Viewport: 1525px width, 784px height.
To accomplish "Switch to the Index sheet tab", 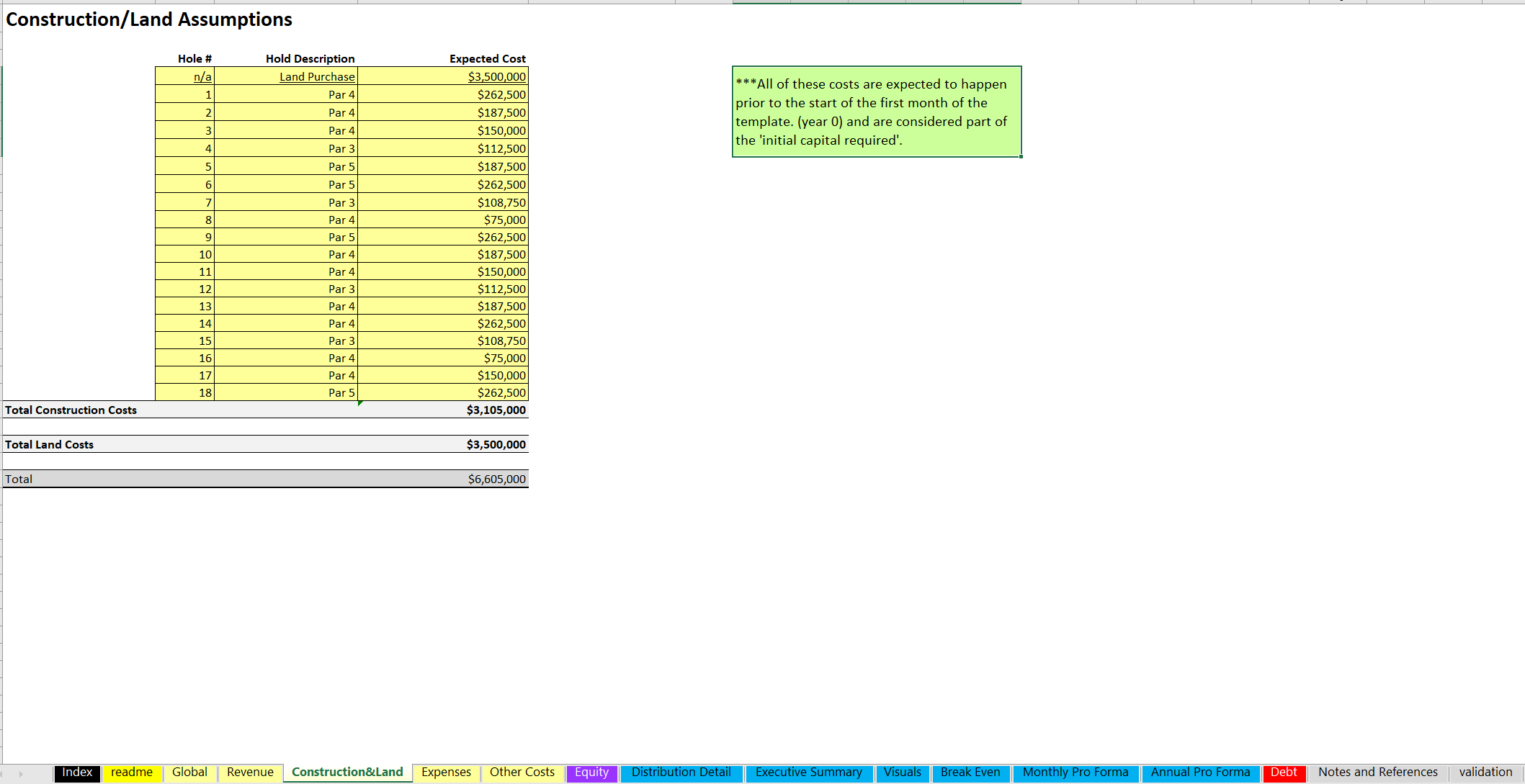I will 76,772.
